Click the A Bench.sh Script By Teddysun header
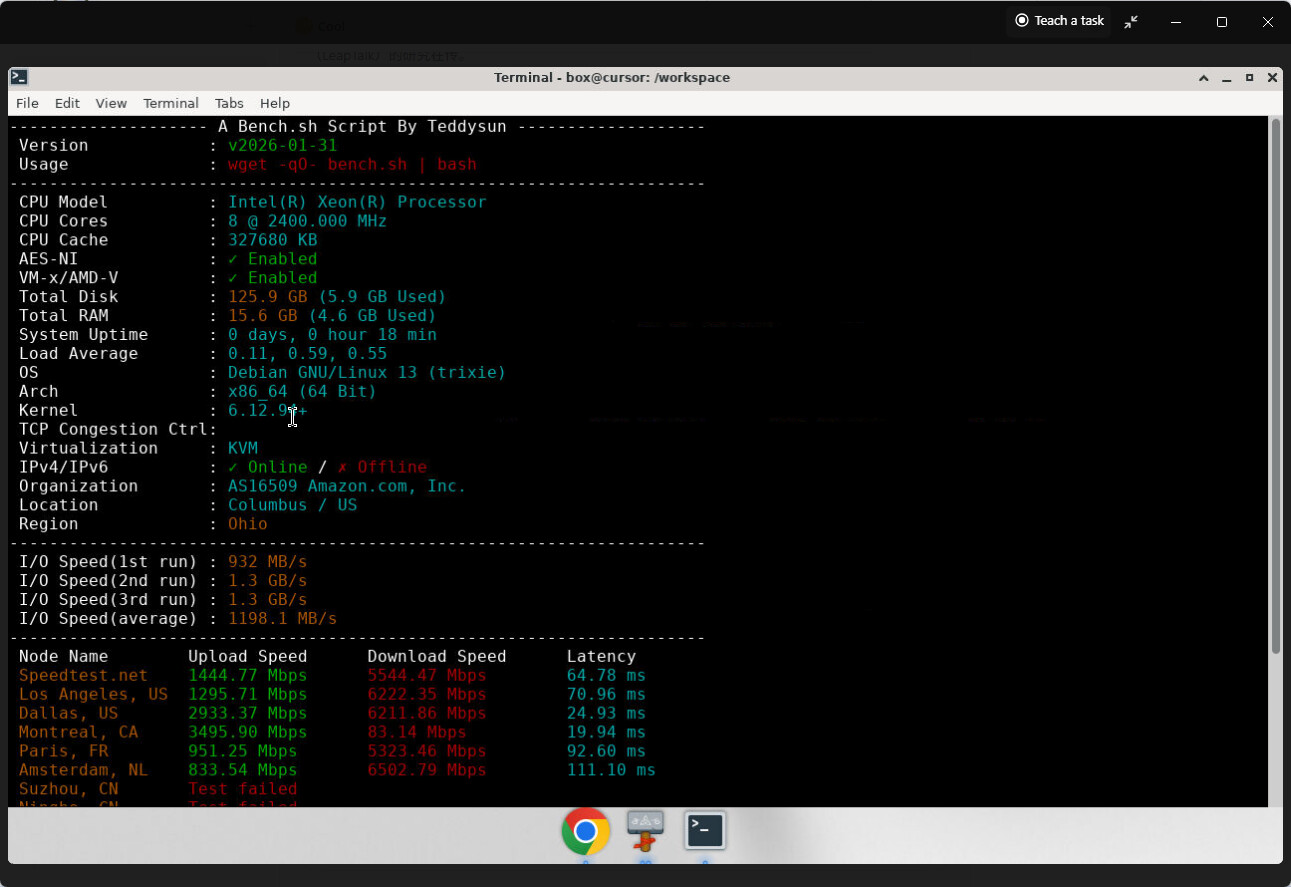The width and height of the screenshot is (1291, 887). coord(362,127)
